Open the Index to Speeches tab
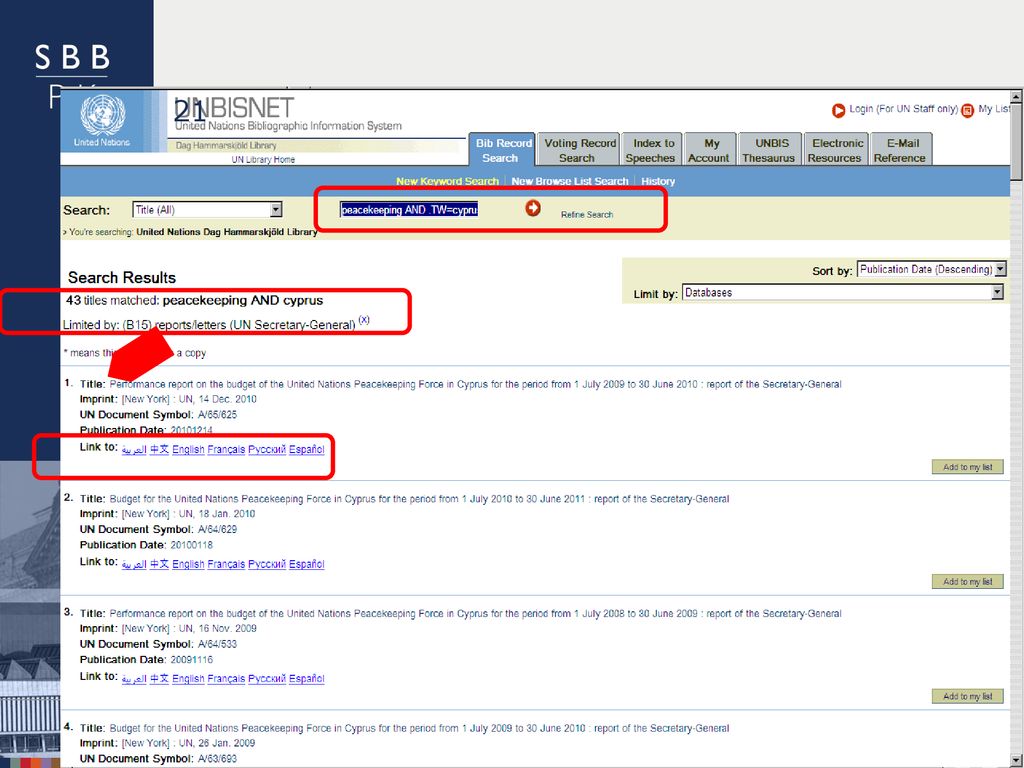Image resolution: width=1024 pixels, height=768 pixels. [652, 150]
